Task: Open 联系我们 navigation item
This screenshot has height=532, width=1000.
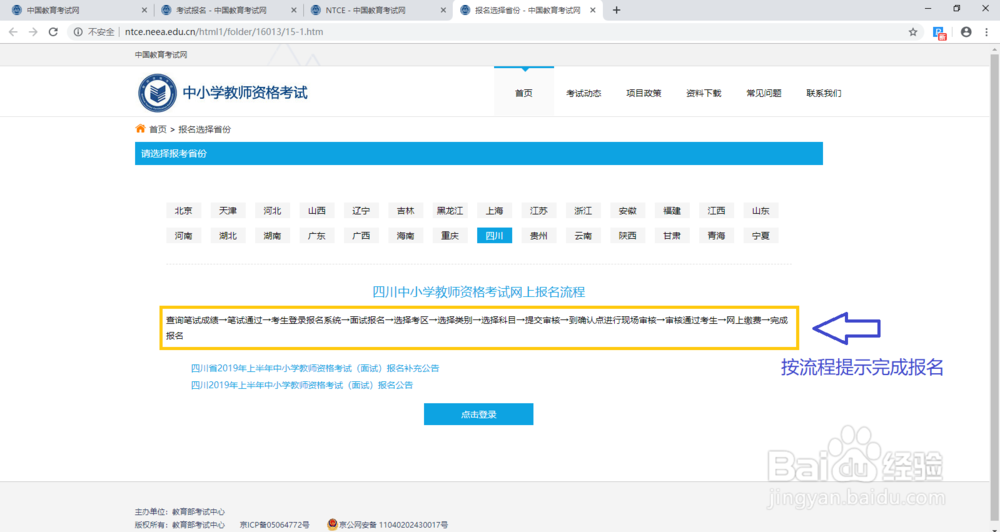Action: 823,93
